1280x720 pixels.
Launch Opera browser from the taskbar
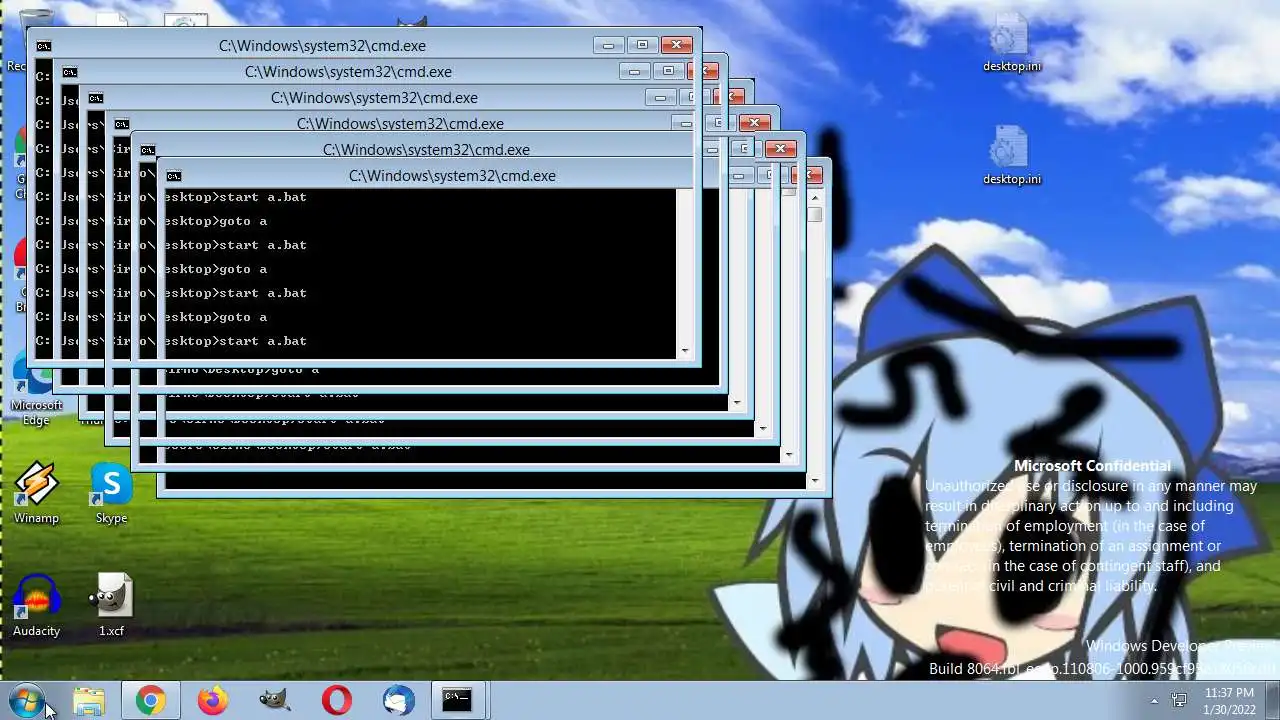pyautogui.click(x=336, y=701)
